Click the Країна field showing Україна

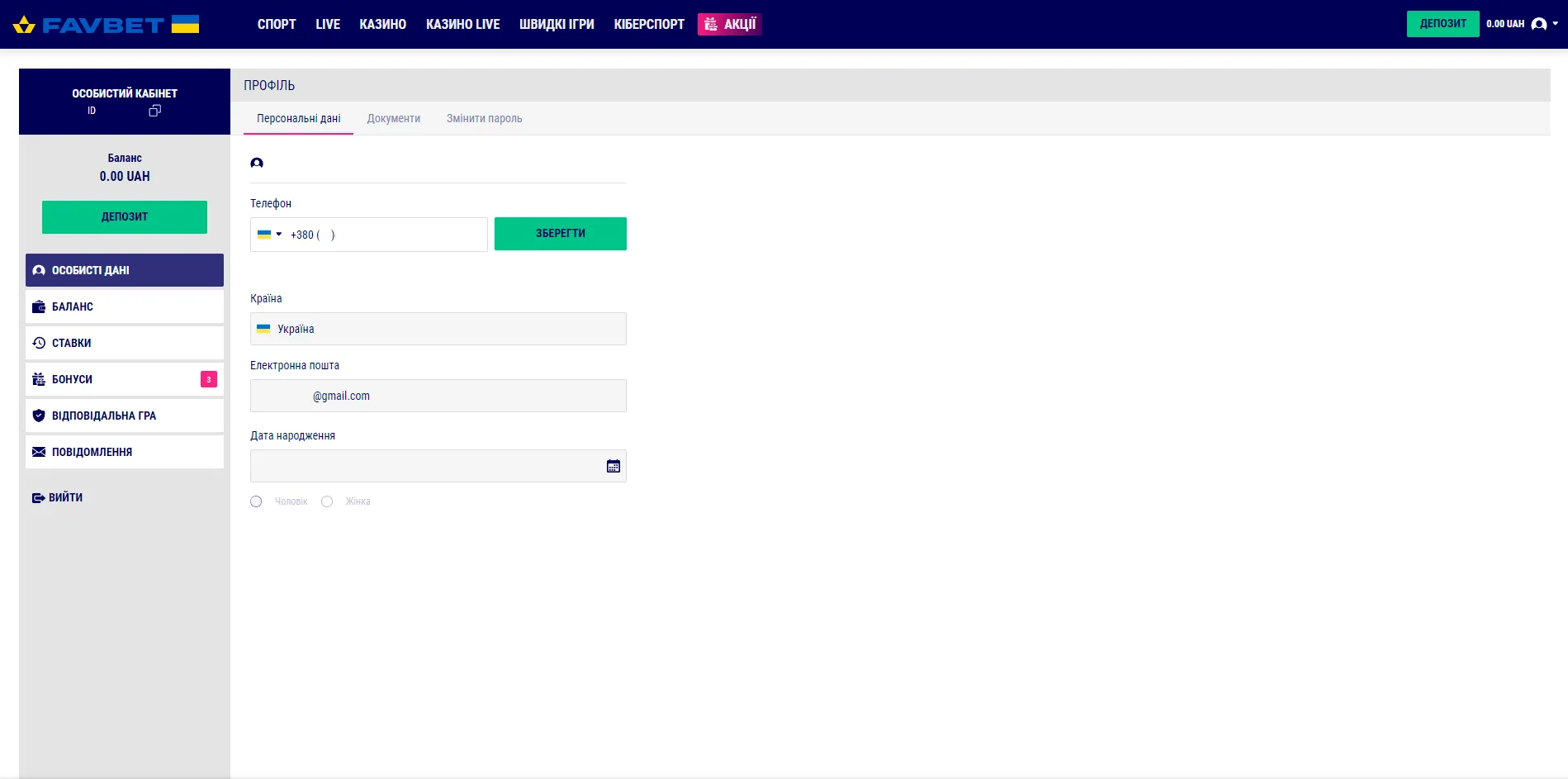[438, 329]
